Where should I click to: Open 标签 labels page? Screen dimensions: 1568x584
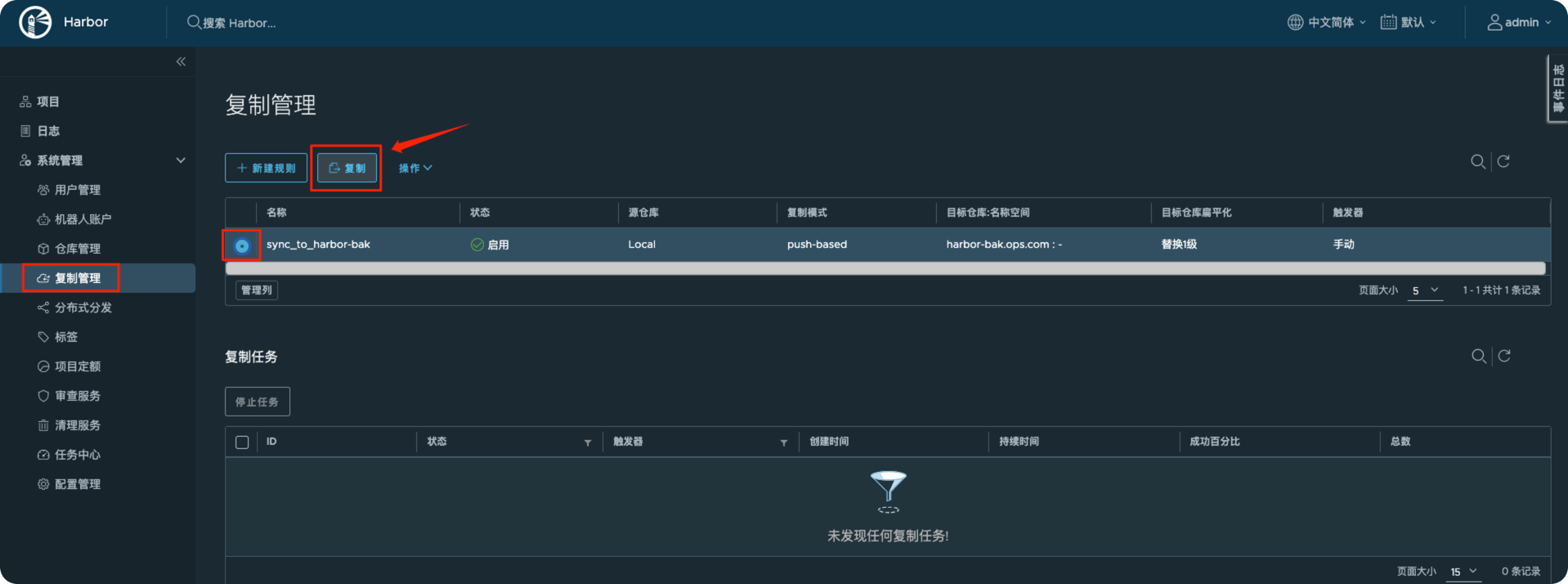point(66,337)
